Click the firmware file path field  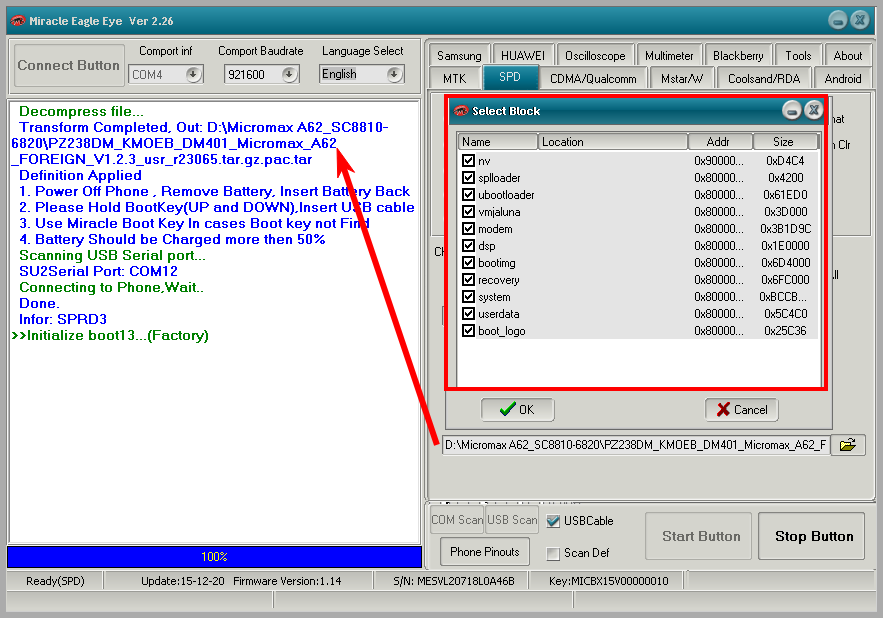pyautogui.click(x=636, y=445)
